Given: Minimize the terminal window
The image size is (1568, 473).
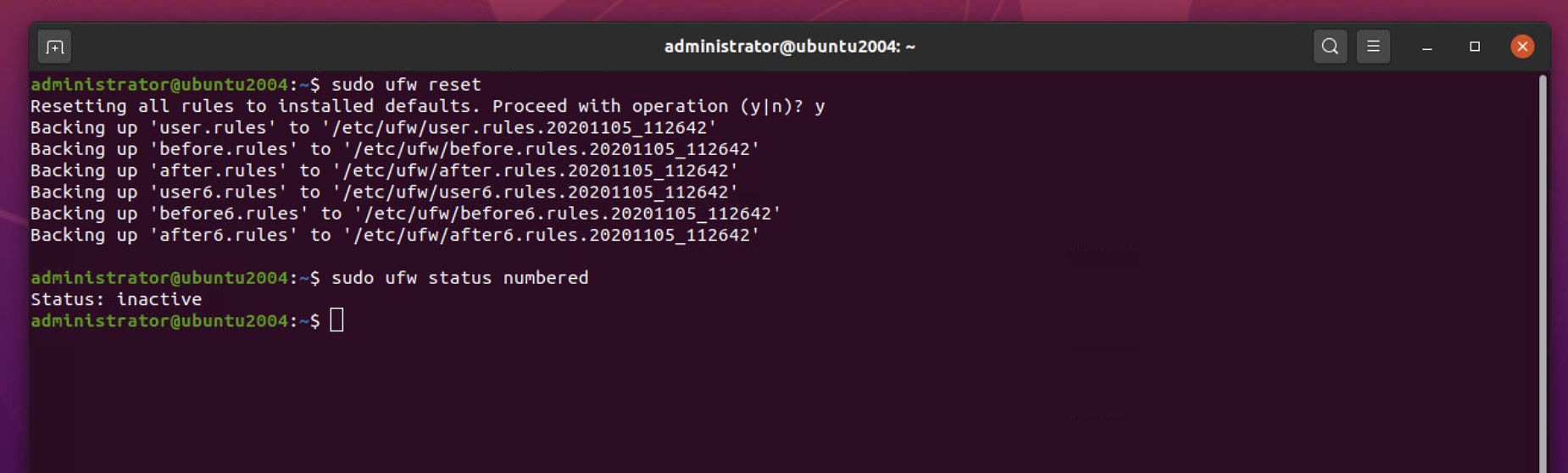Looking at the screenshot, I should 1427,47.
